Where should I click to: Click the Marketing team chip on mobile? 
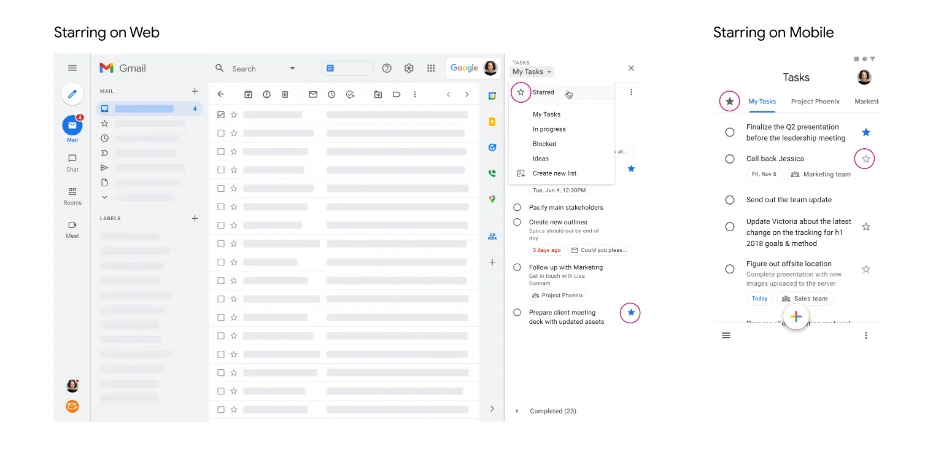click(820, 174)
